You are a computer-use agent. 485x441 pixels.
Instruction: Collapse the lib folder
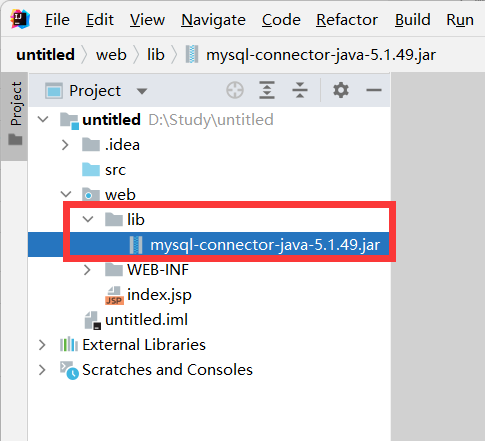[x=88, y=219]
